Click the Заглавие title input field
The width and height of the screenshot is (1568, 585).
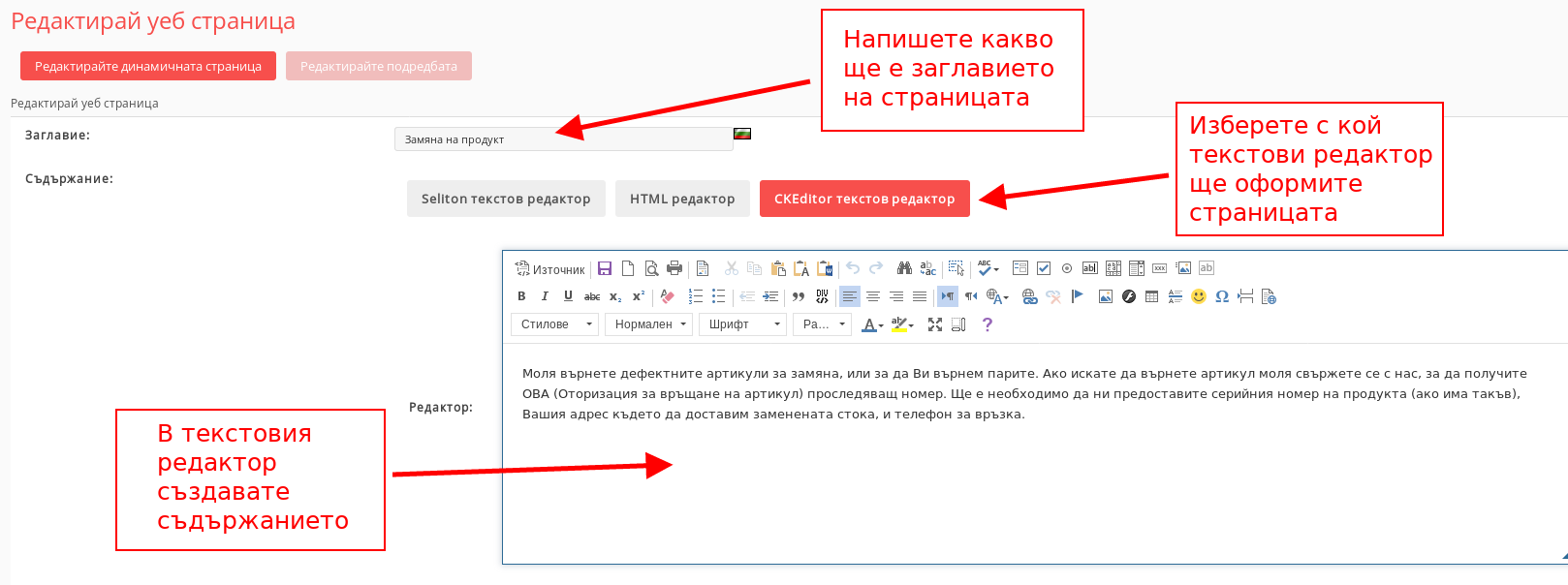562,139
